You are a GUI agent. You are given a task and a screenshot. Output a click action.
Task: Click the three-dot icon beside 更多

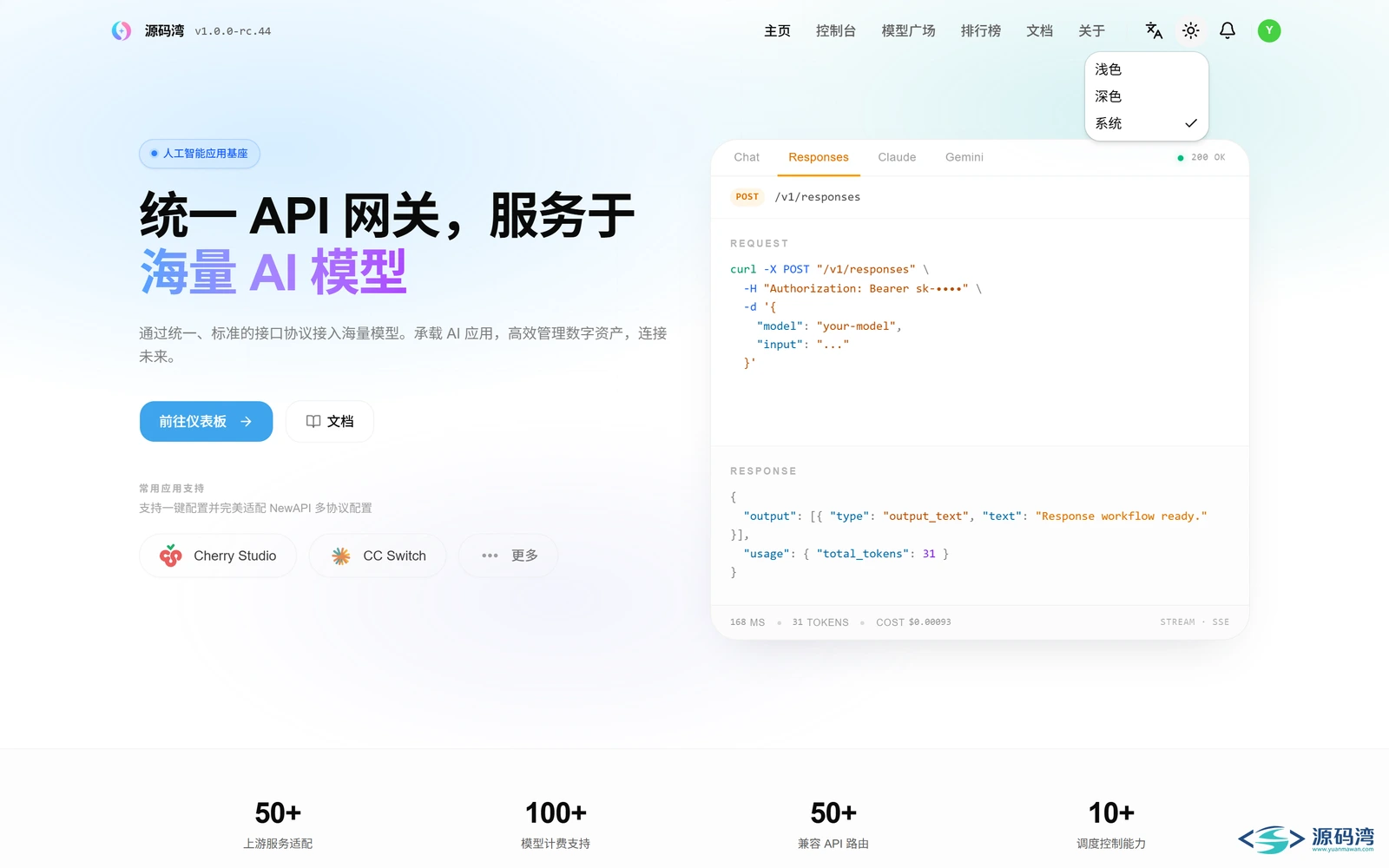click(490, 556)
